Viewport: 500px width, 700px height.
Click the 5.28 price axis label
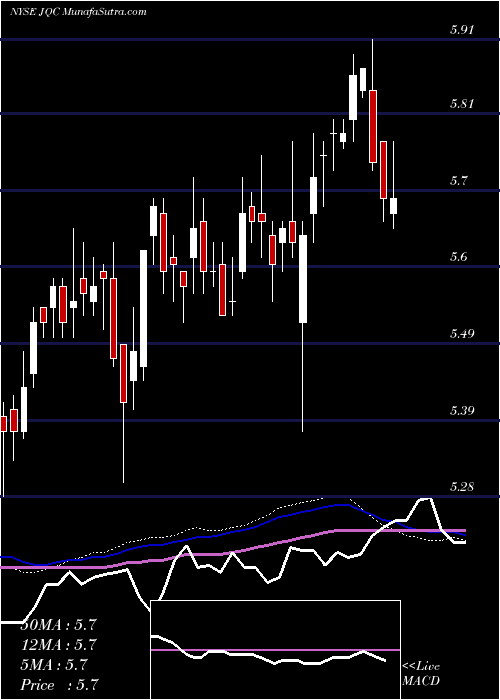[461, 487]
